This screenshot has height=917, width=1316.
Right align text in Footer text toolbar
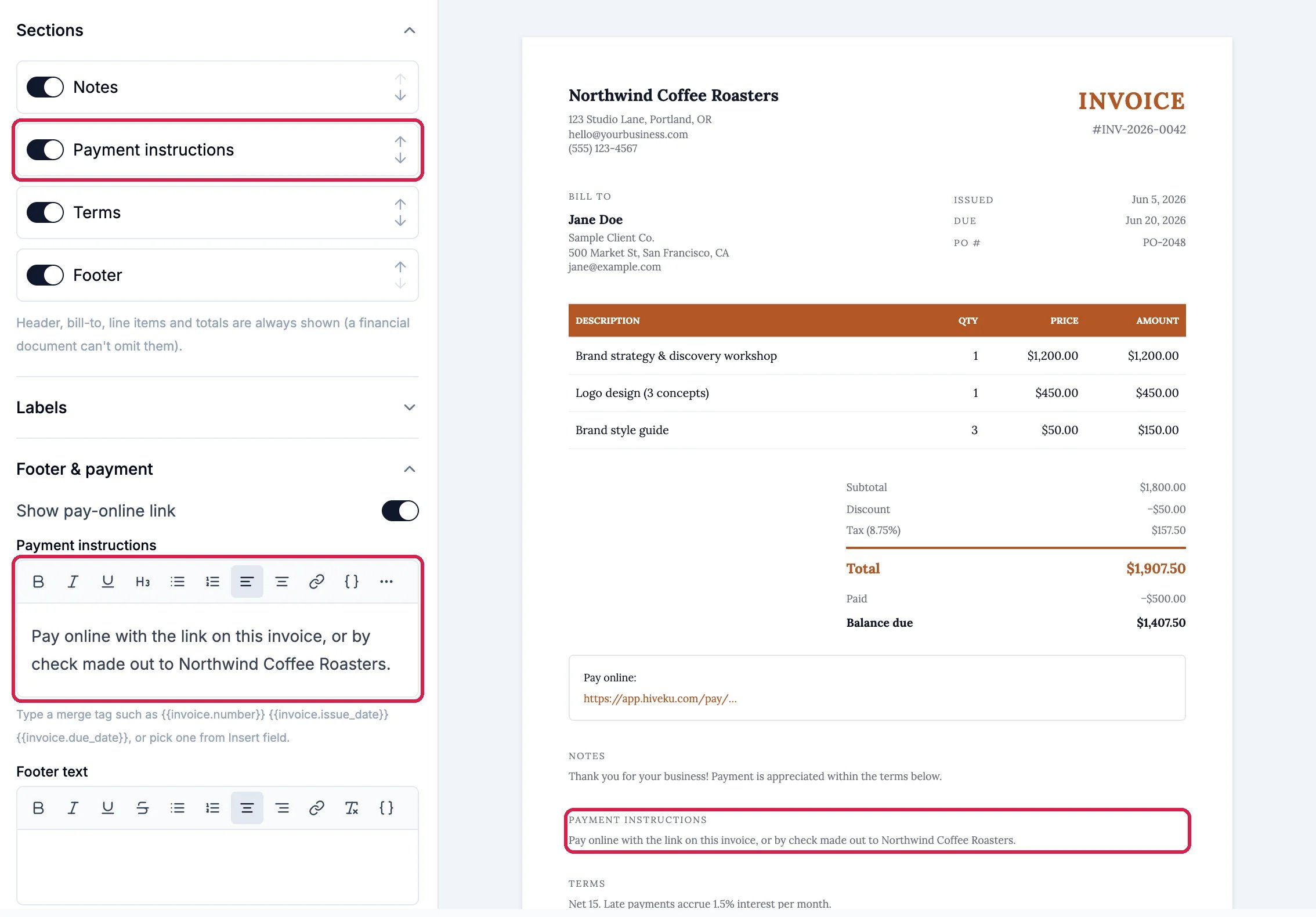[x=282, y=808]
